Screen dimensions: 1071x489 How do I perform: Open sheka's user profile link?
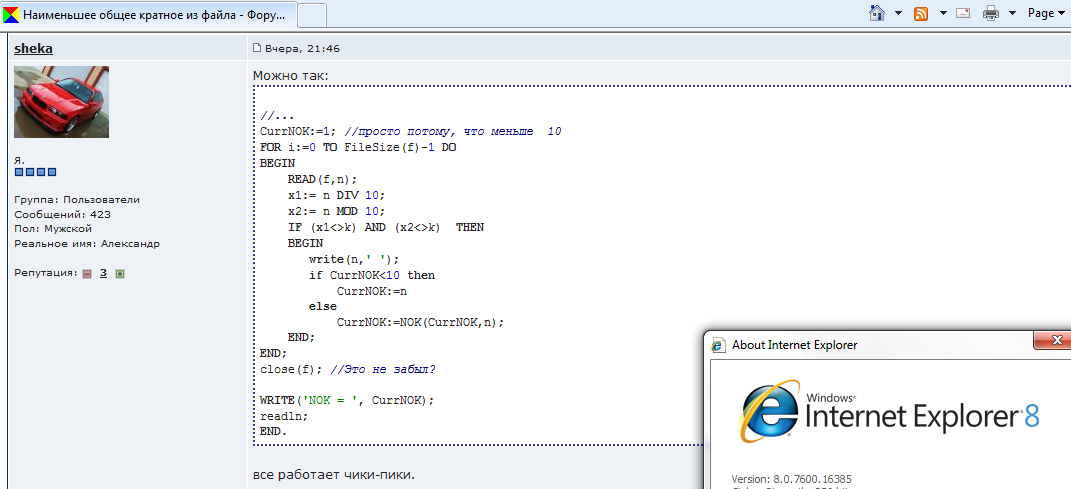click(x=33, y=48)
